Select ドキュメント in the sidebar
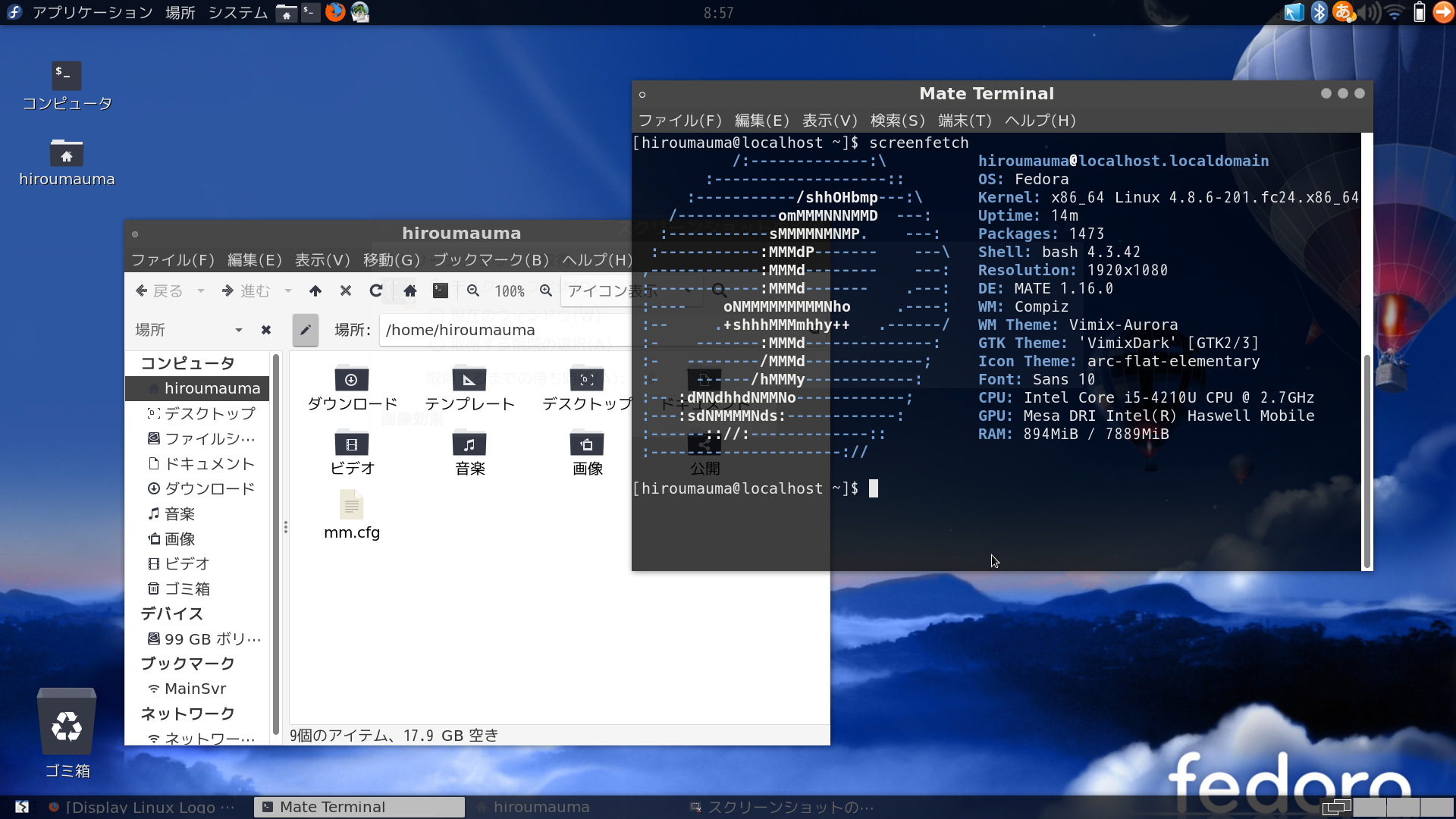This screenshot has width=1456, height=819. click(x=209, y=463)
